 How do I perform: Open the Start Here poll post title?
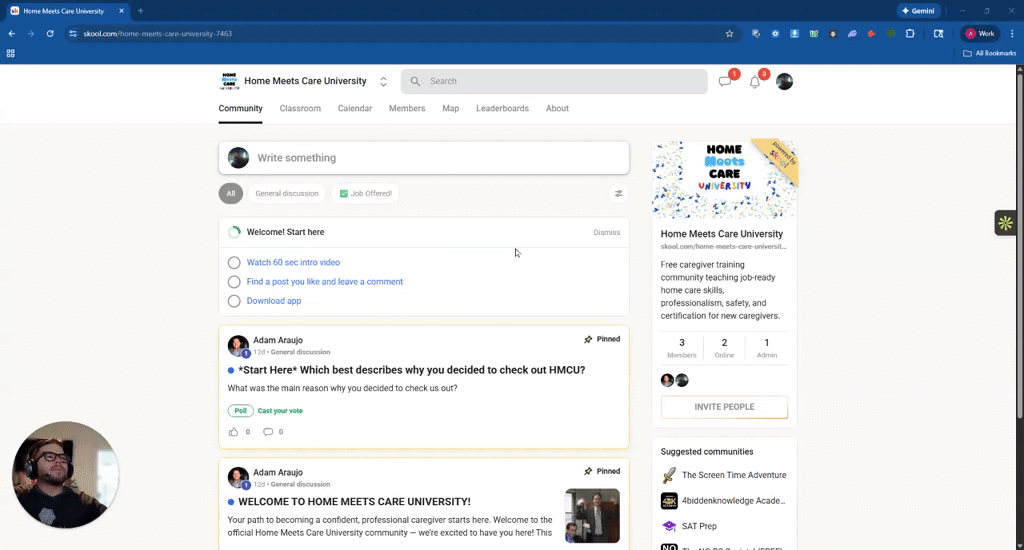point(411,370)
